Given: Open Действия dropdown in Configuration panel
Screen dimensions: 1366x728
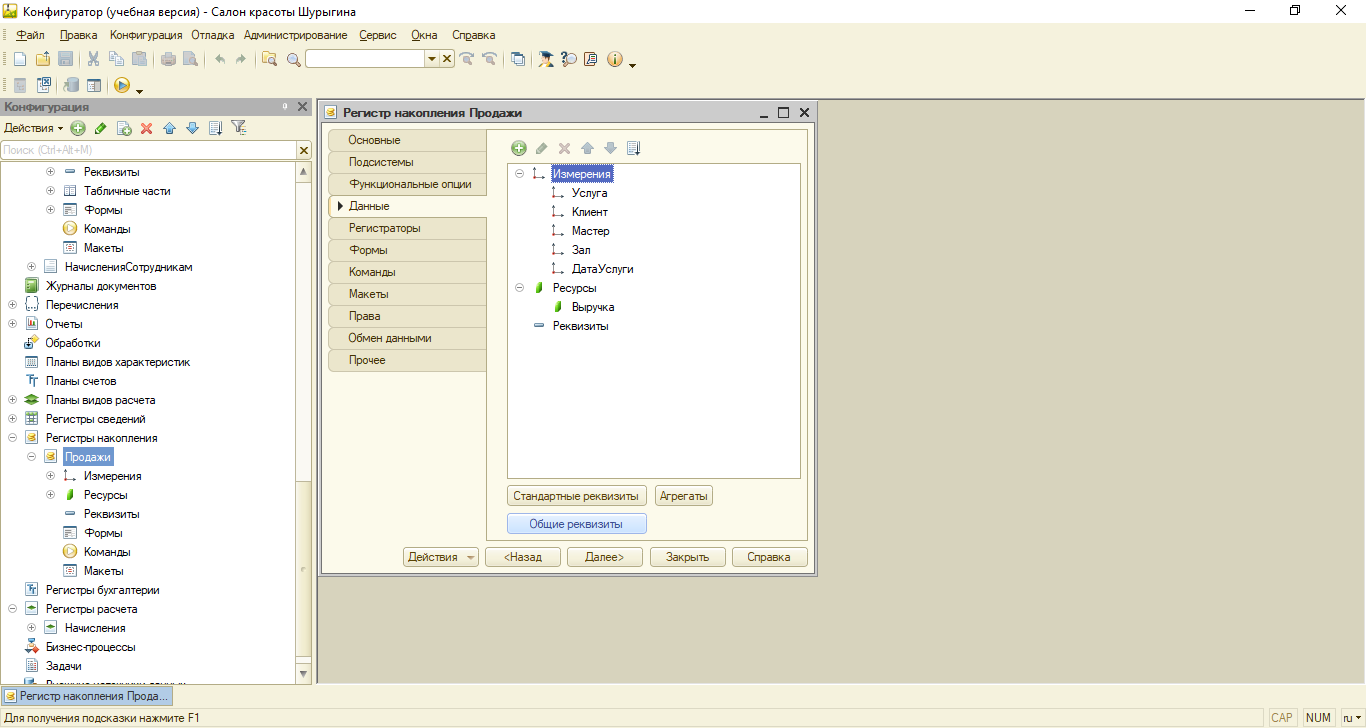Looking at the screenshot, I should coord(33,128).
